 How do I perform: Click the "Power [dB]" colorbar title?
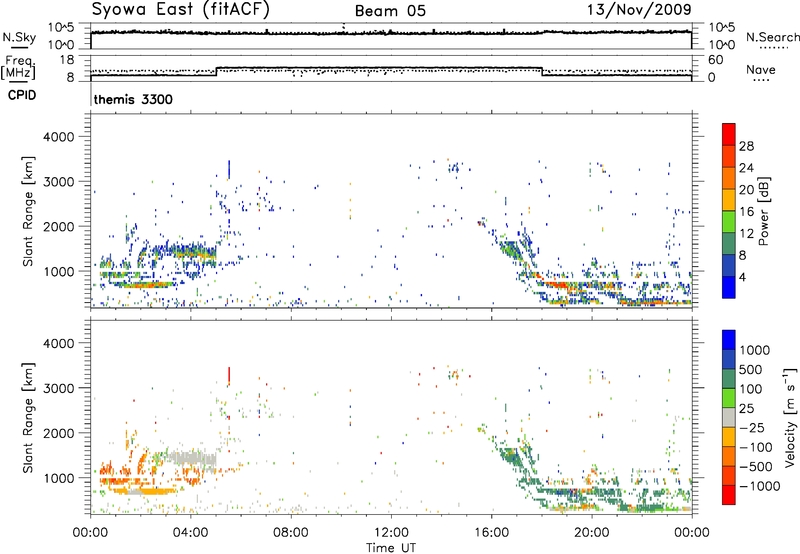pos(764,211)
